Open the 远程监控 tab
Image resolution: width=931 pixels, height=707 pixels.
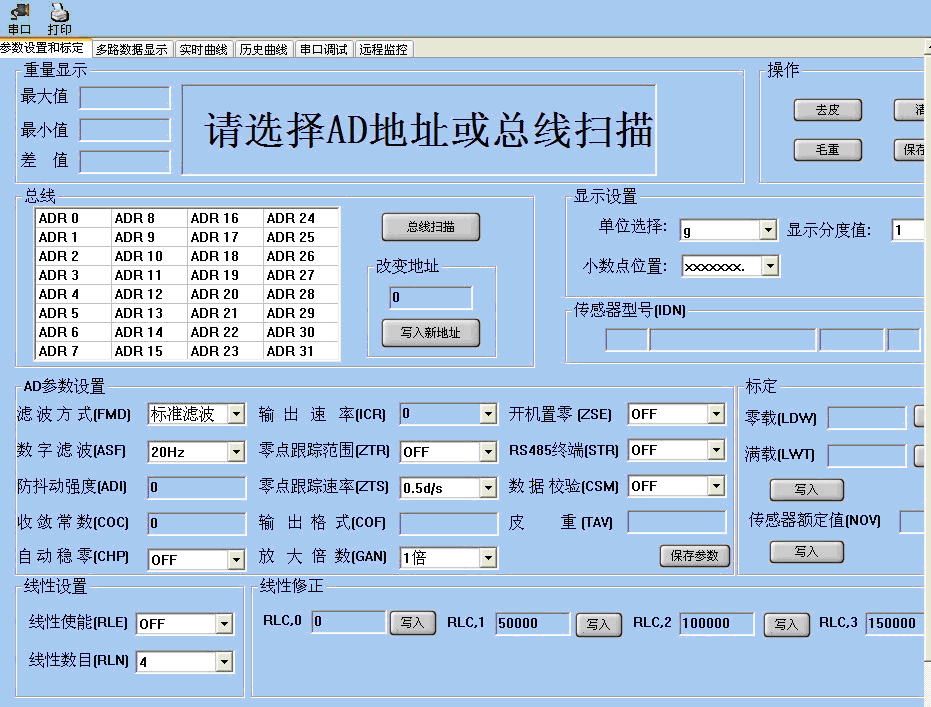[384, 49]
